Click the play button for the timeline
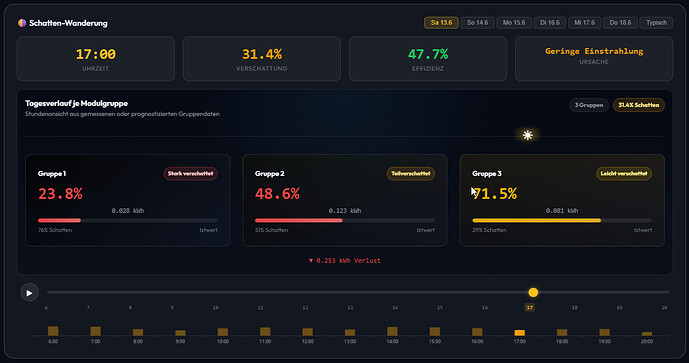This screenshot has width=689, height=363. tap(29, 293)
